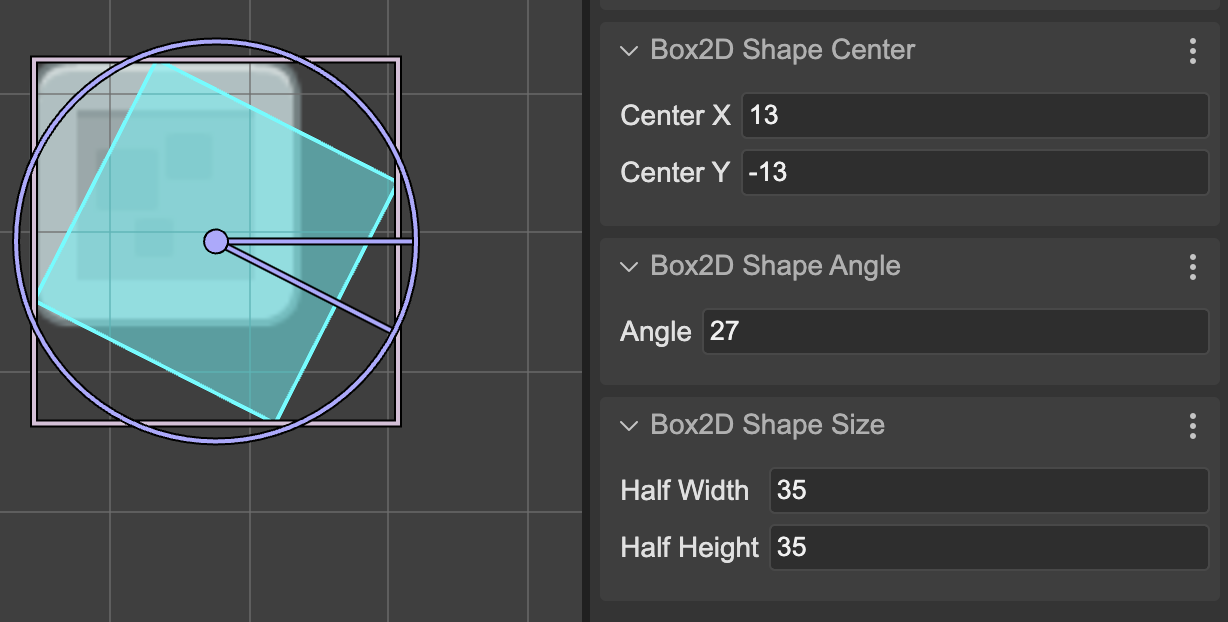Click the Half Width field showing 35
The image size is (1228, 622).
coord(987,490)
